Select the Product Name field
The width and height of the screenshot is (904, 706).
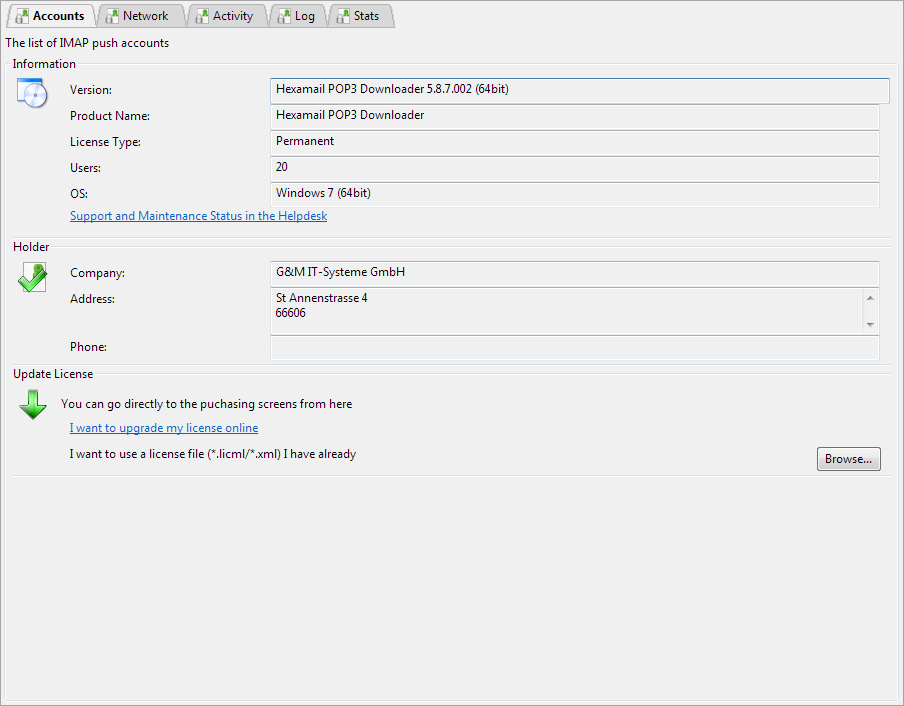(574, 116)
